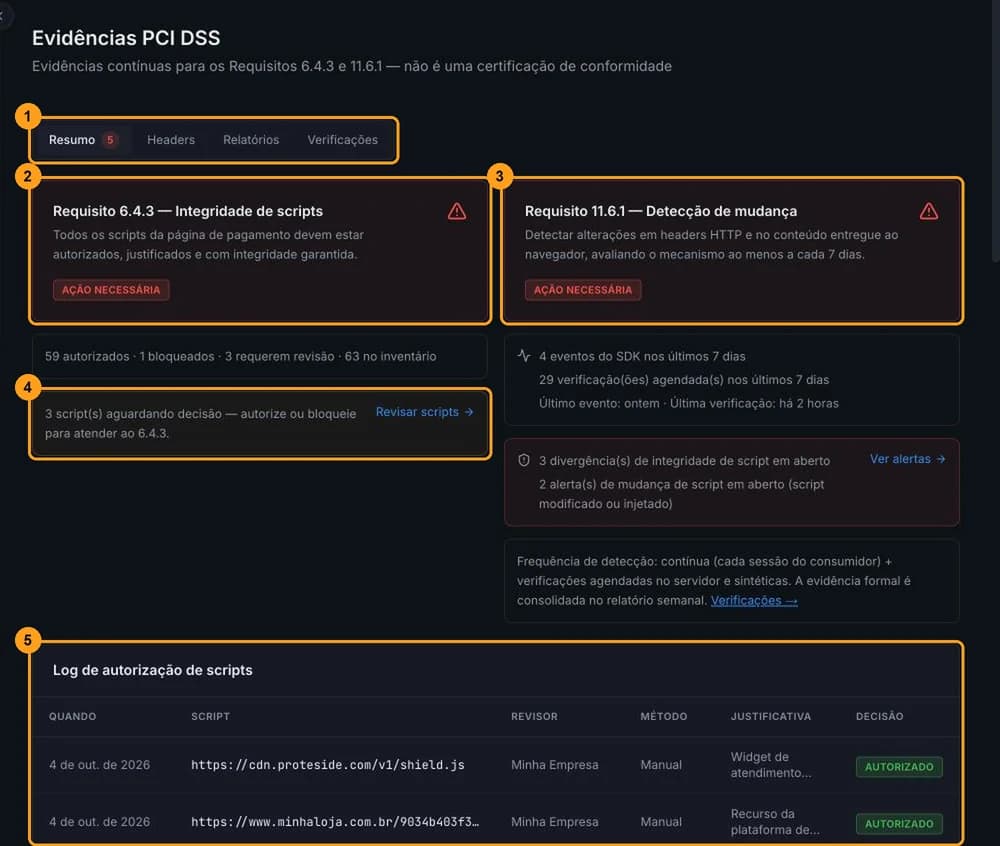This screenshot has height=846, width=1000.
Task: Click 'Widget de atendimento...' justification cell
Action: (x=771, y=765)
